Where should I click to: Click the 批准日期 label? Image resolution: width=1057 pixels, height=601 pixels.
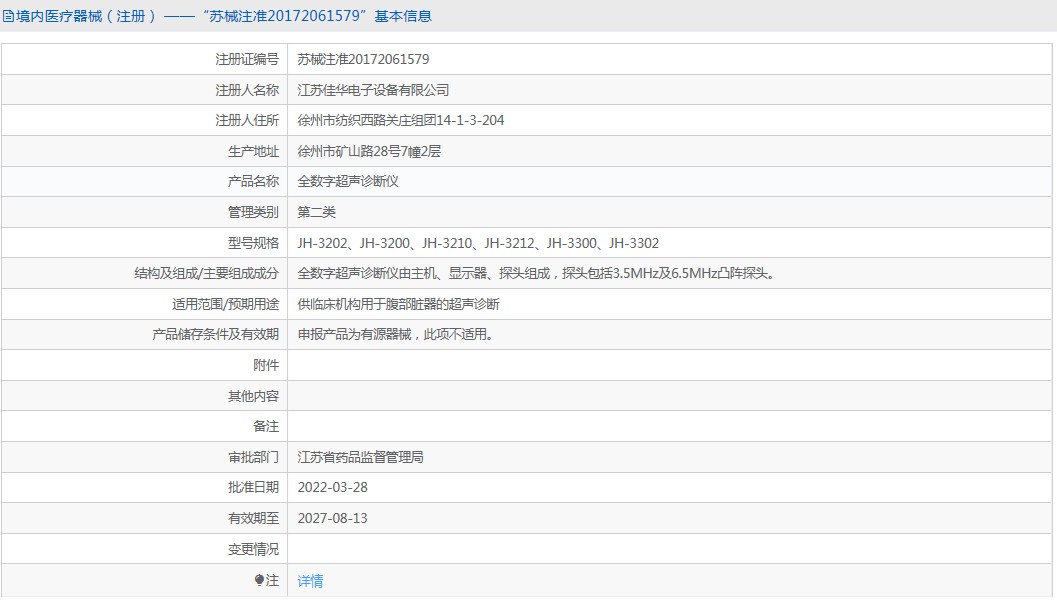click(253, 487)
